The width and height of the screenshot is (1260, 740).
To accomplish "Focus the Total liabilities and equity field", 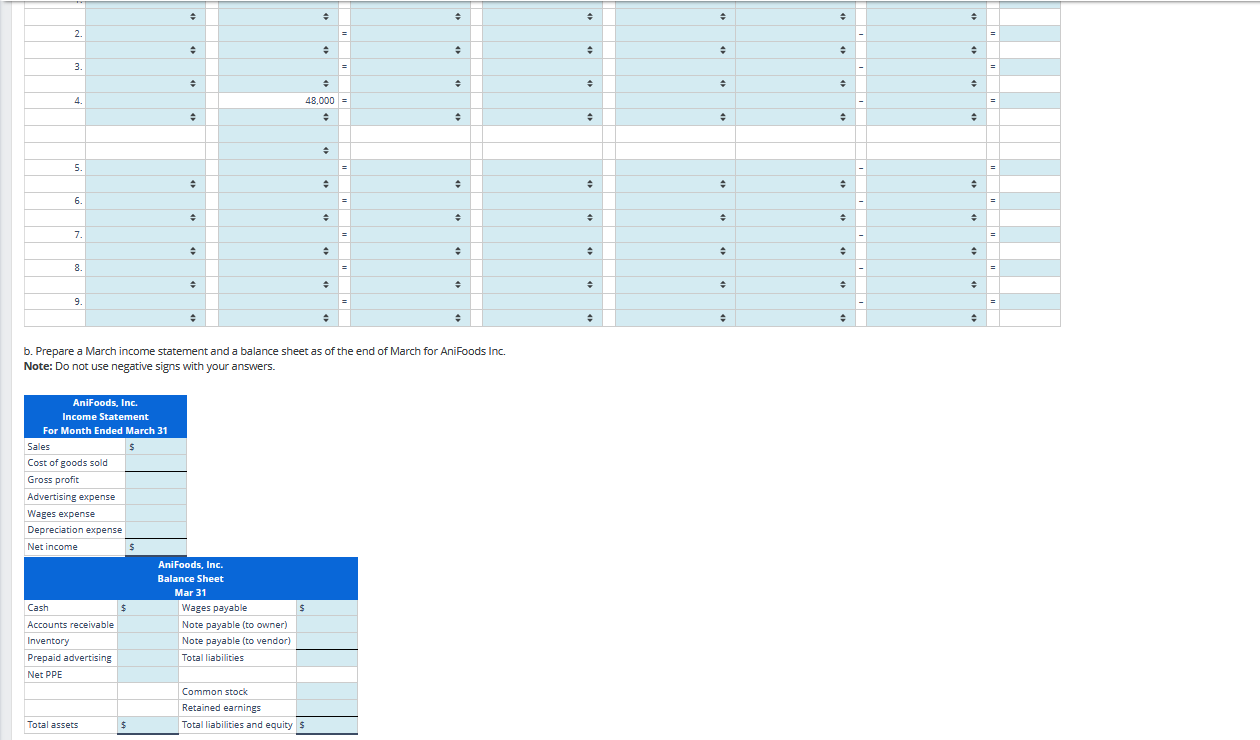I will coord(326,725).
